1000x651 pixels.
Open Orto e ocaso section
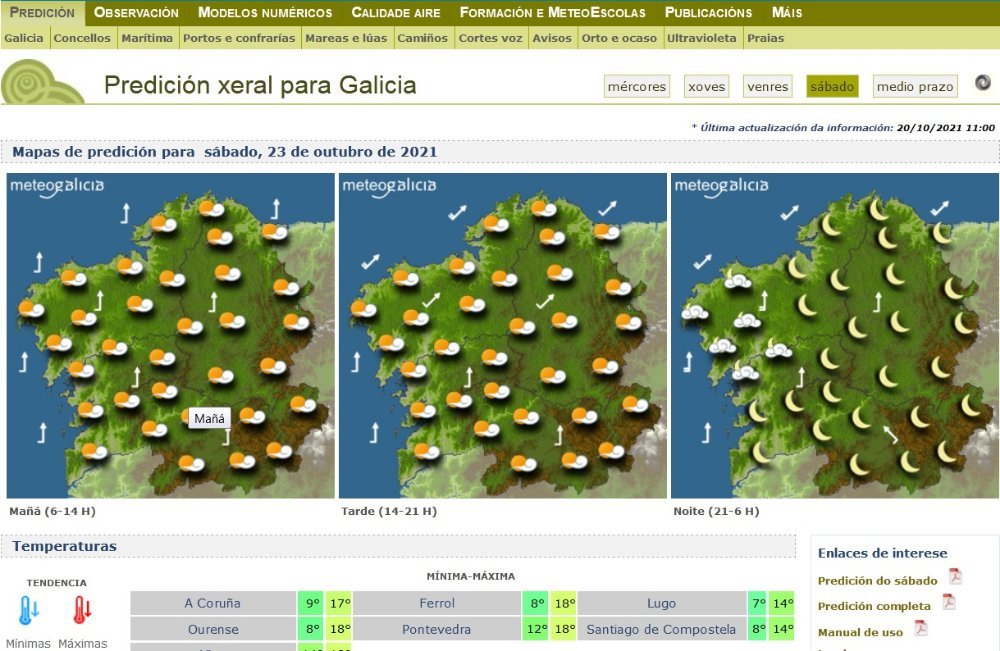(x=619, y=38)
